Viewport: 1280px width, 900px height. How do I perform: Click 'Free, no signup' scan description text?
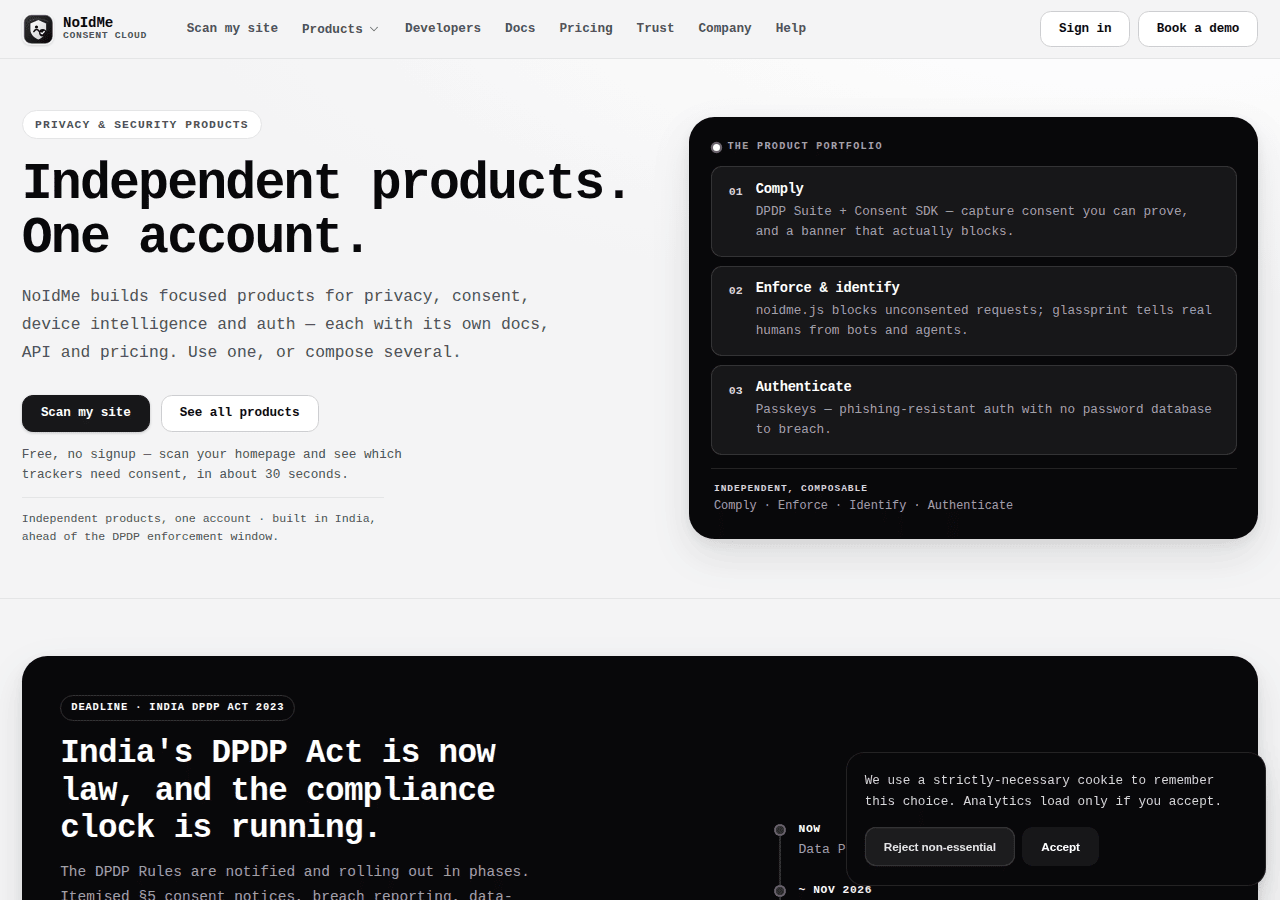pyautogui.click(x=212, y=464)
